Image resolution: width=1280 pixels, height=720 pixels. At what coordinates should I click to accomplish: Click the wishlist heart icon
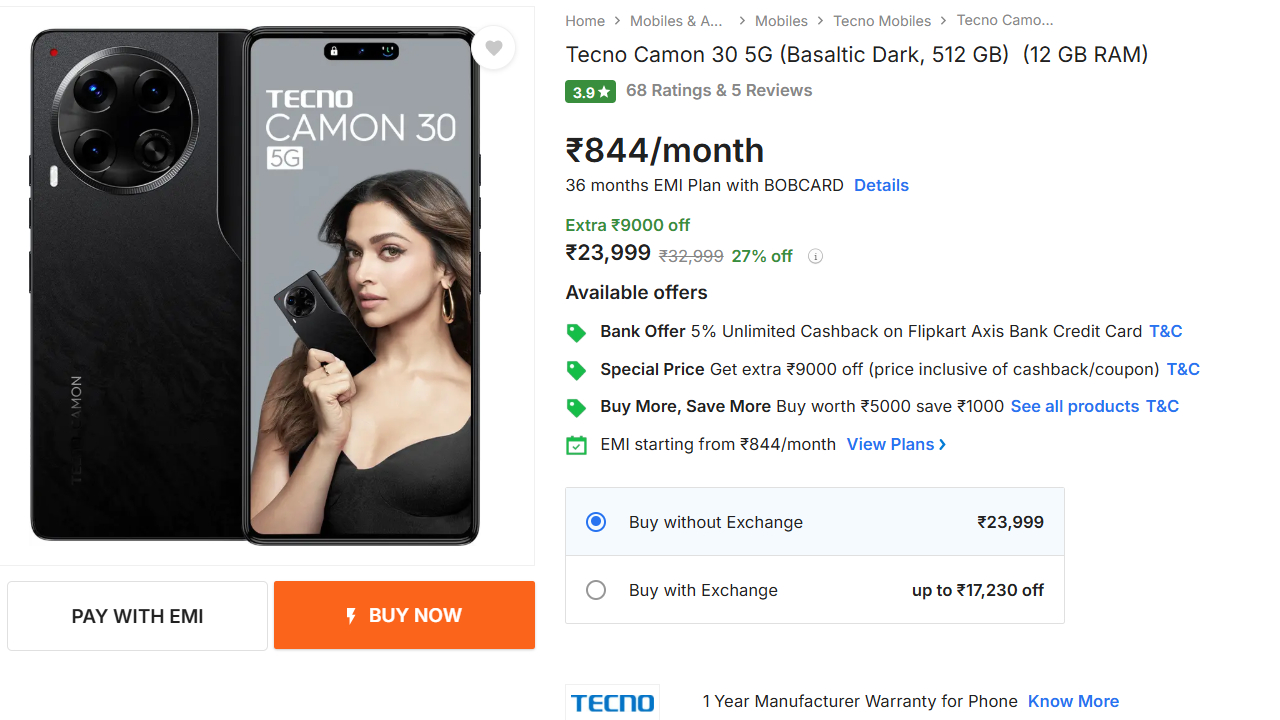[493, 48]
